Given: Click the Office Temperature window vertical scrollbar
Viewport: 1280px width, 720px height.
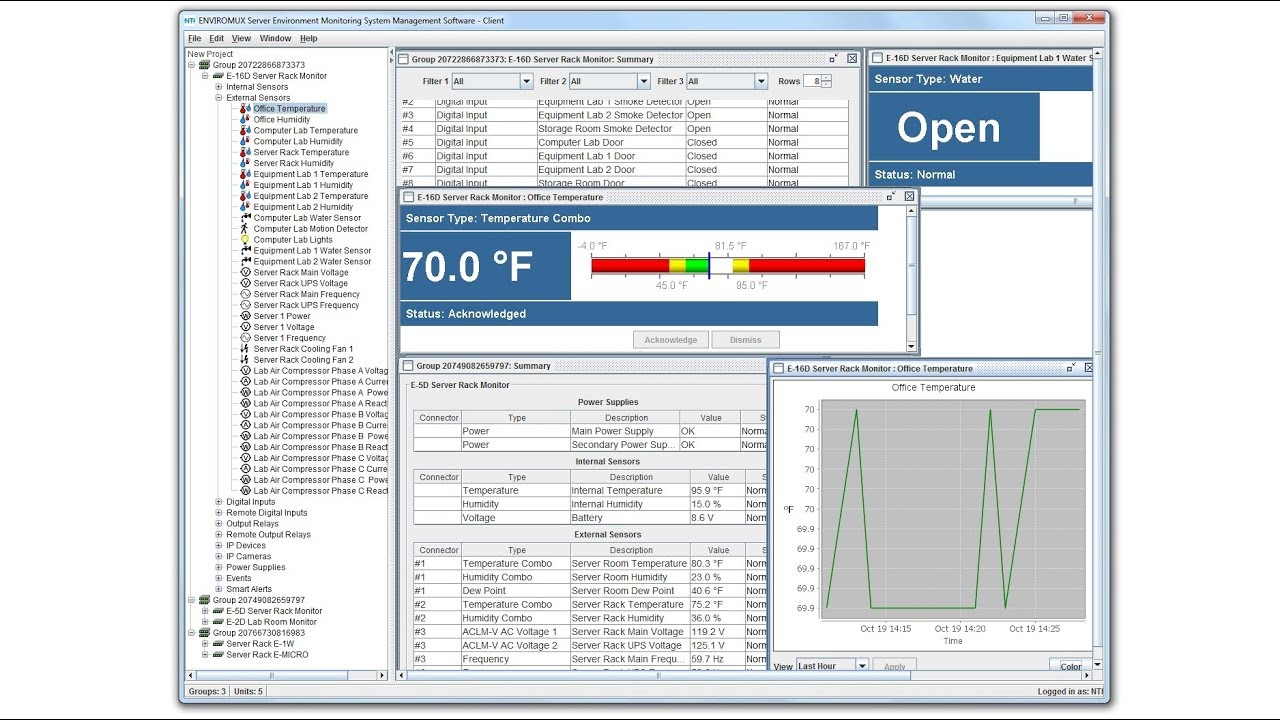Looking at the screenshot, I should coord(911,279).
